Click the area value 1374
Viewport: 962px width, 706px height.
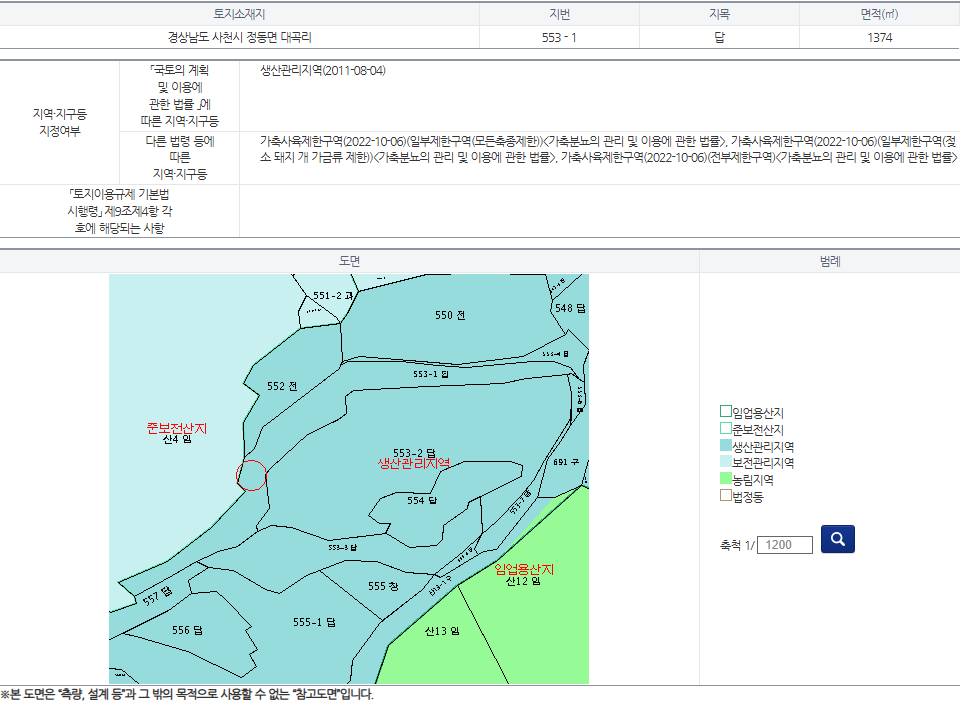[879, 37]
